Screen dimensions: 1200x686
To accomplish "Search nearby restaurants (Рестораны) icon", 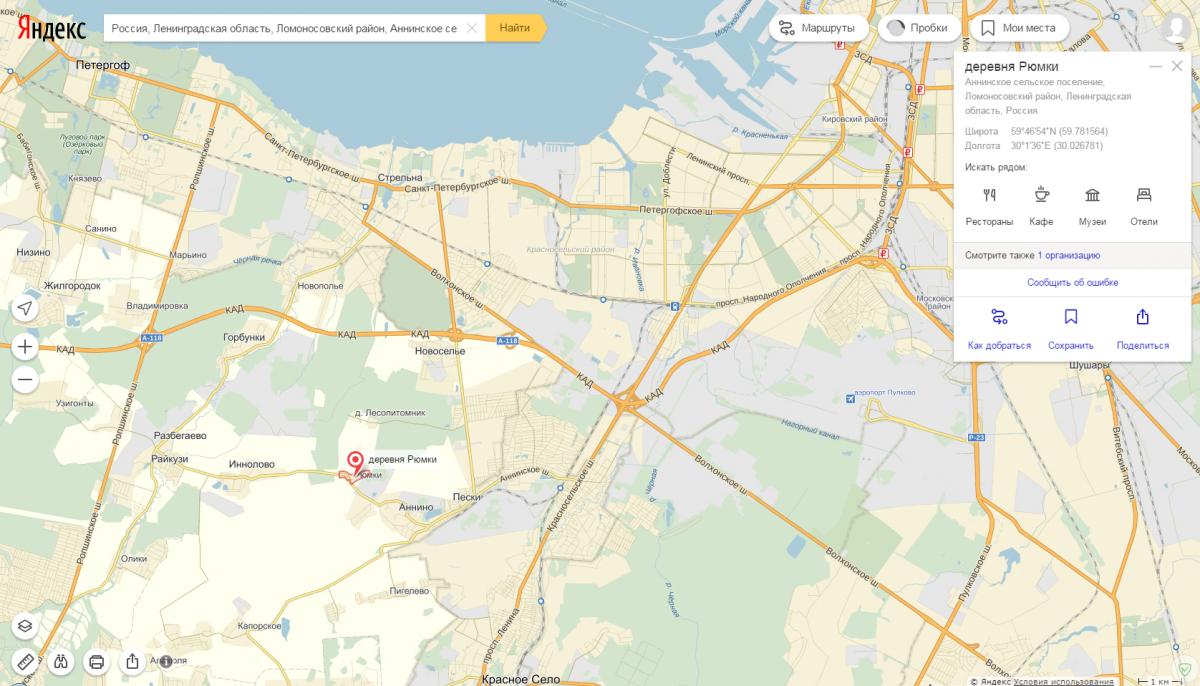I will coord(989,196).
